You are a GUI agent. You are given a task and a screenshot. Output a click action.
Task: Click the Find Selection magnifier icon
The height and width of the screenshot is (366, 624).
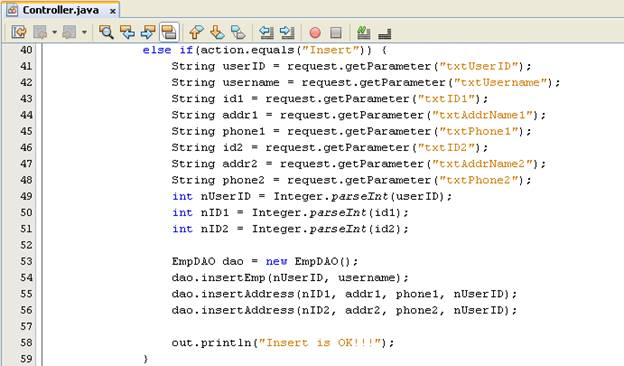(106, 32)
